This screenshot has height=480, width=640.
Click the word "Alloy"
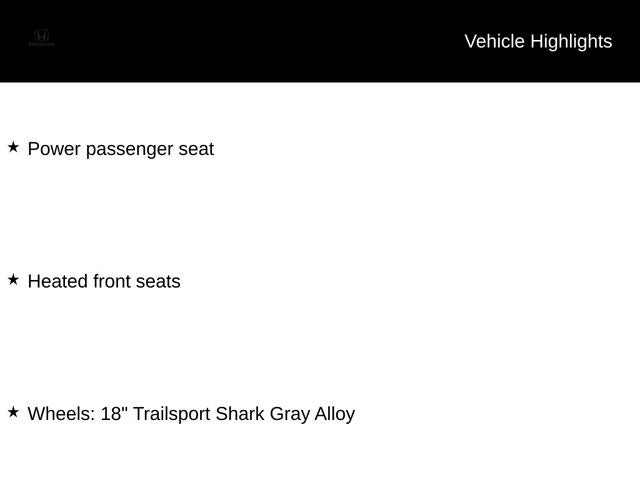(x=335, y=414)
